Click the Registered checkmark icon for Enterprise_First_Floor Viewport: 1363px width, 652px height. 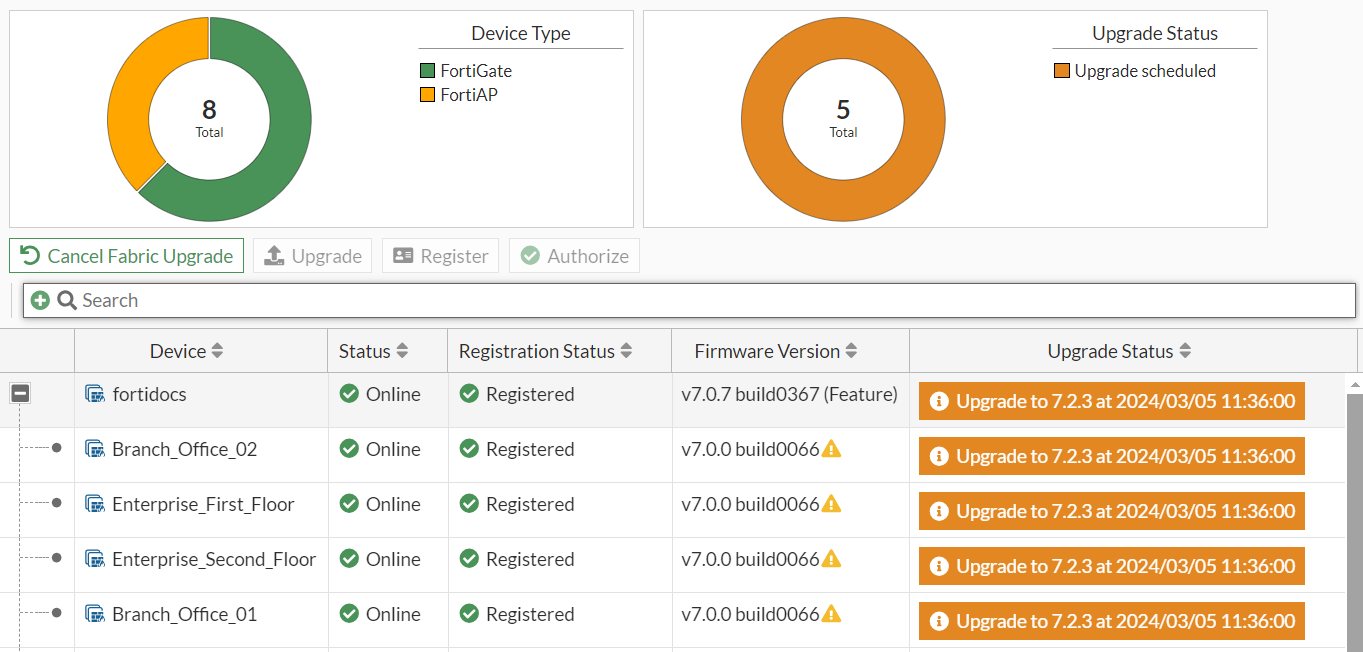point(469,504)
